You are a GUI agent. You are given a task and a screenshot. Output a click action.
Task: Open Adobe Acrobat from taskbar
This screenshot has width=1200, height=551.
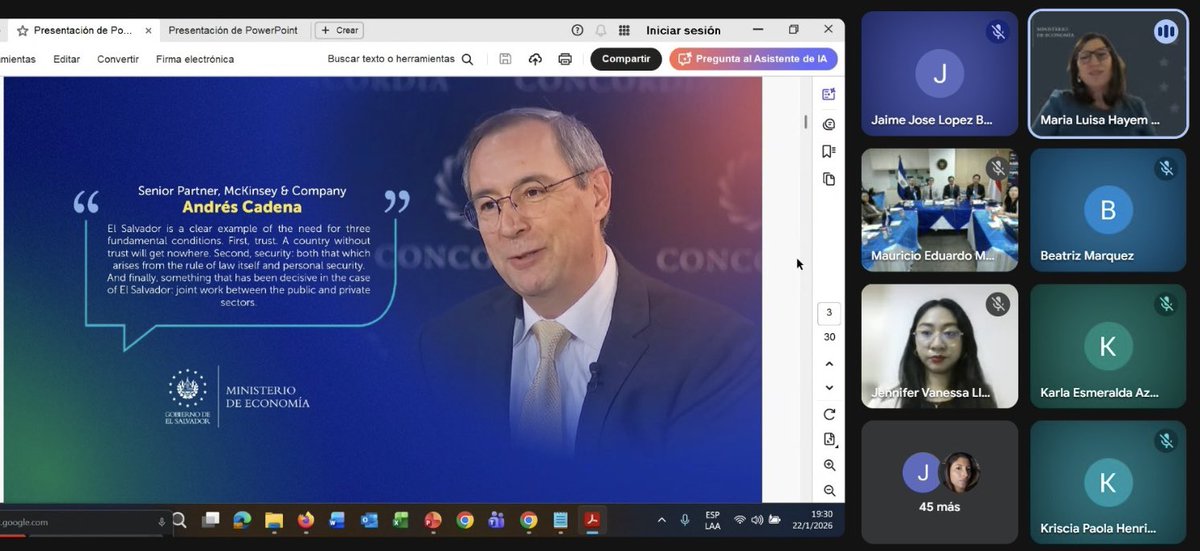tap(592, 520)
